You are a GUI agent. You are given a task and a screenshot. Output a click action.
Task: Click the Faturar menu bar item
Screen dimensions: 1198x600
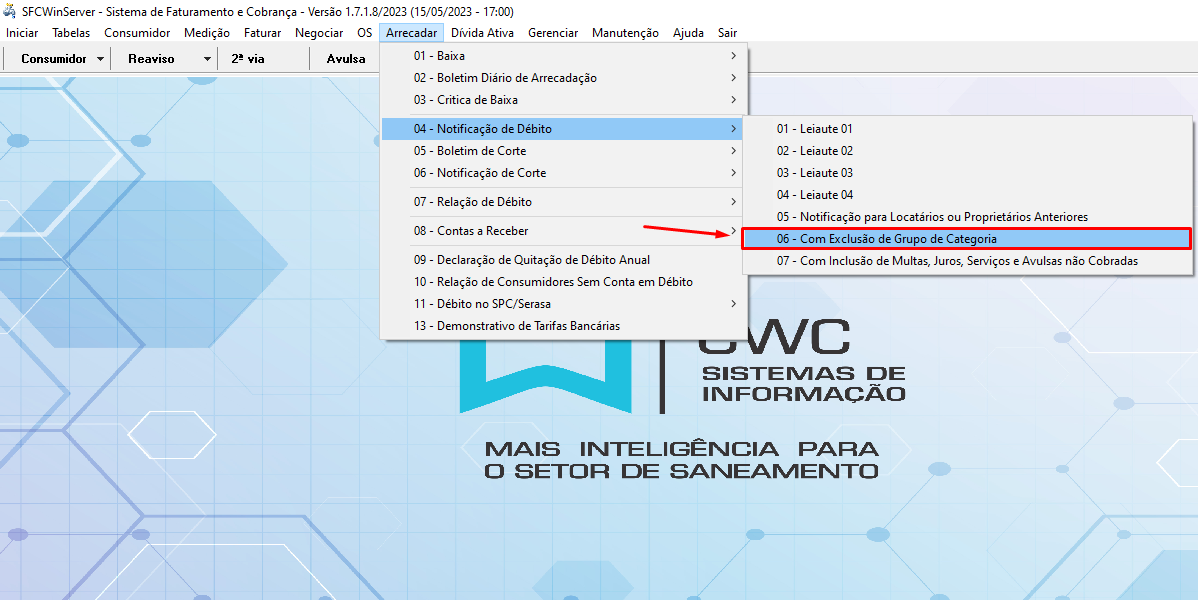[262, 33]
